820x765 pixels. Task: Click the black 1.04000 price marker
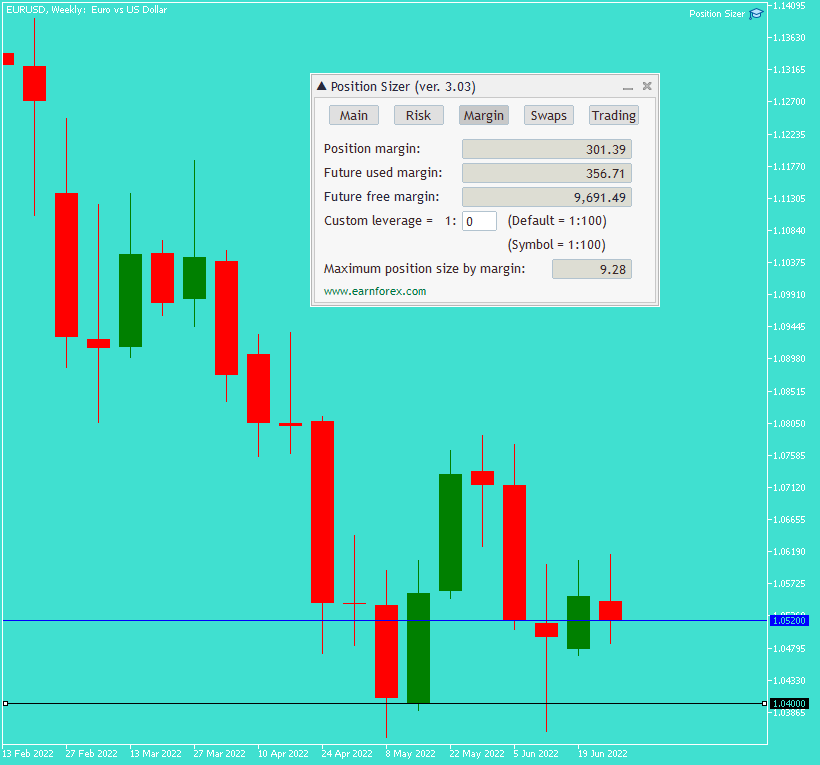pyautogui.click(x=790, y=703)
